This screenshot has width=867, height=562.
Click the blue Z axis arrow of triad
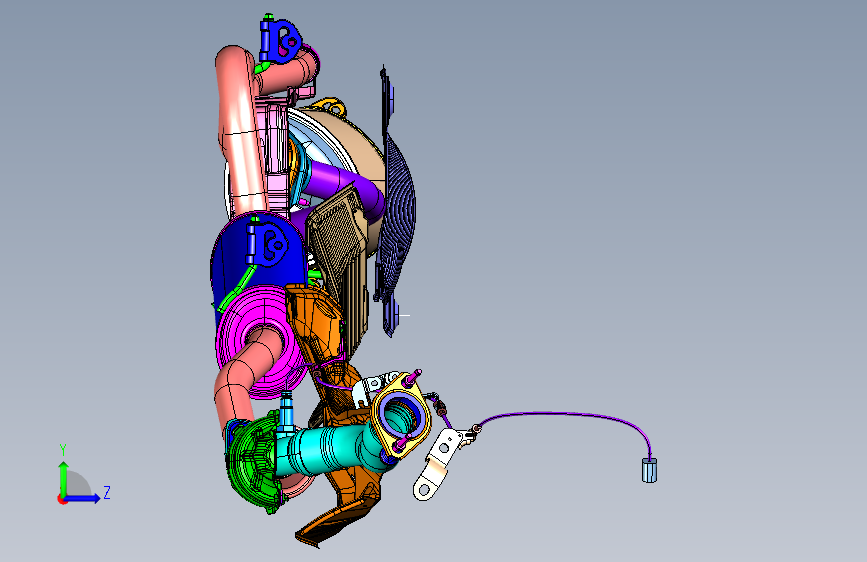pos(83,498)
